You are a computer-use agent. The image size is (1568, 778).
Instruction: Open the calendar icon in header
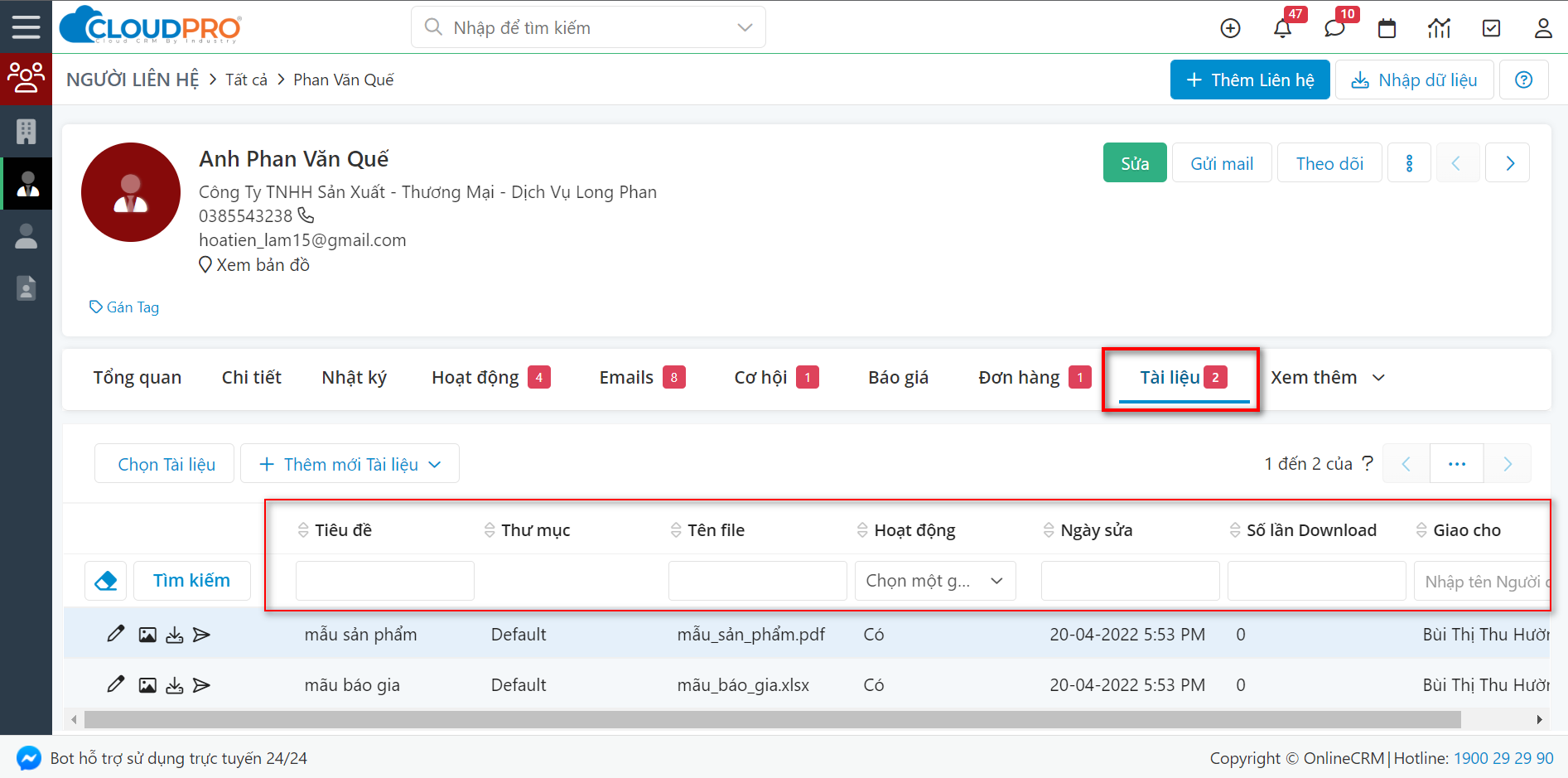click(x=1387, y=28)
